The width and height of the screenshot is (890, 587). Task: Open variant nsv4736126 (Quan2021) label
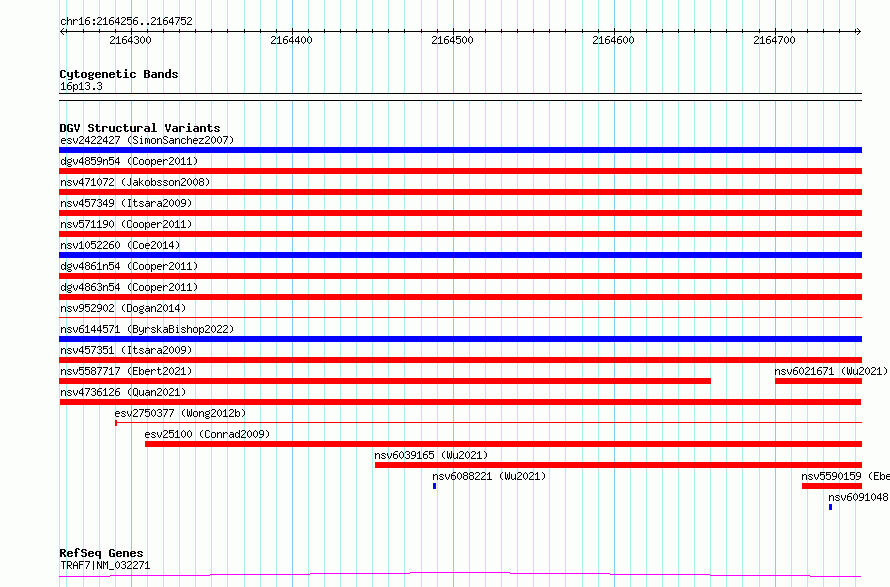click(x=123, y=392)
